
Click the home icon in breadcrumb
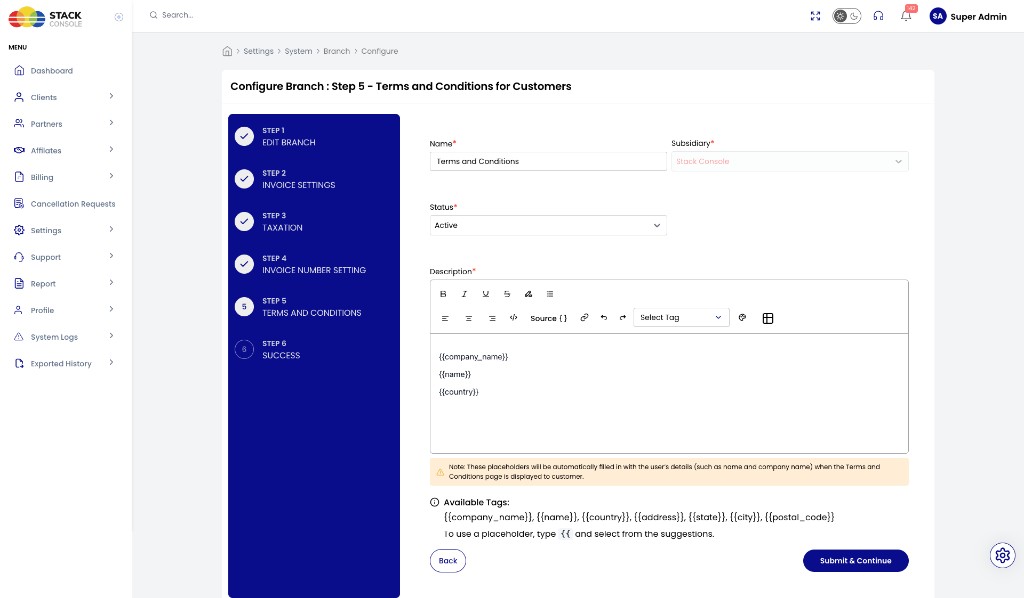(227, 51)
